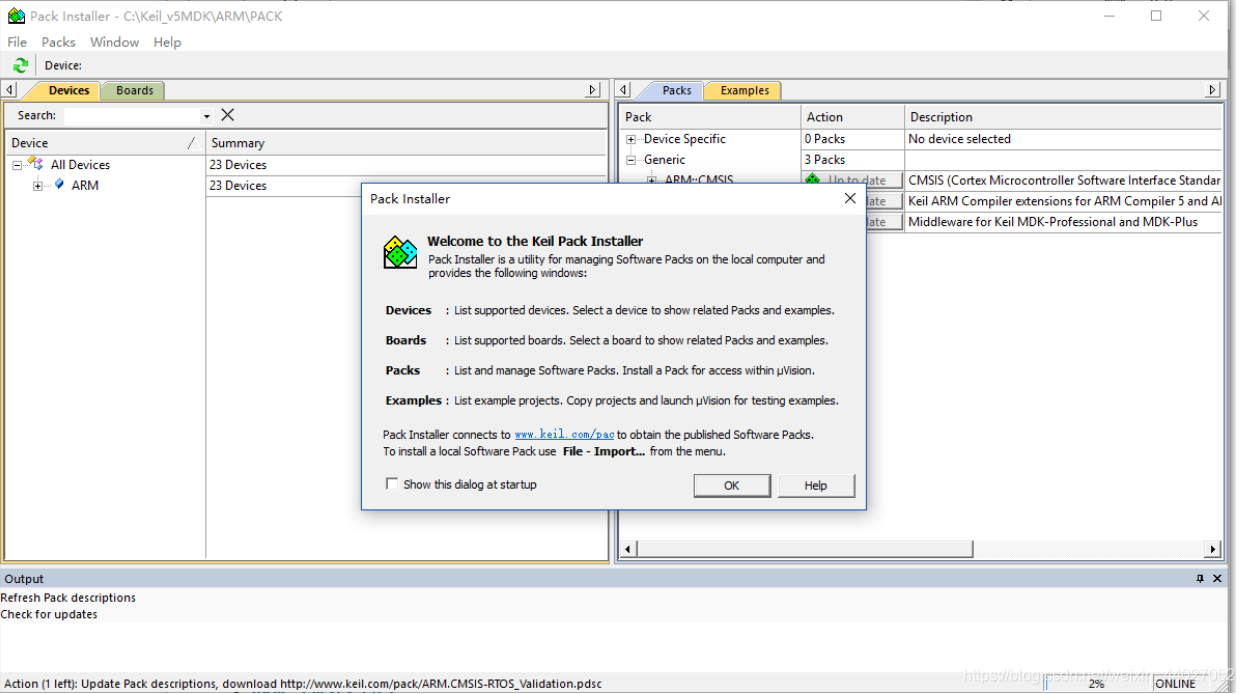This screenshot has width=1245, height=694.
Task: Click the ONLINE status indicator
Action: [x=1175, y=684]
